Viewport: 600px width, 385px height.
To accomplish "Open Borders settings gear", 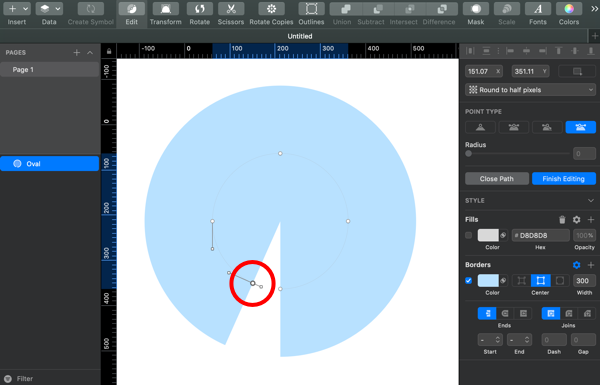I will (x=576, y=265).
